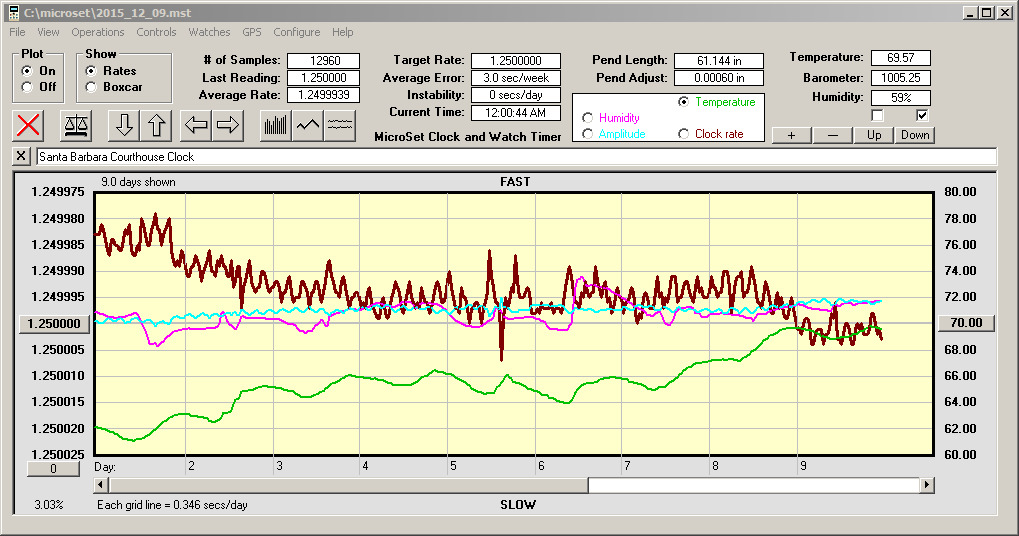Select the Amplitude radio option

[x=587, y=134]
